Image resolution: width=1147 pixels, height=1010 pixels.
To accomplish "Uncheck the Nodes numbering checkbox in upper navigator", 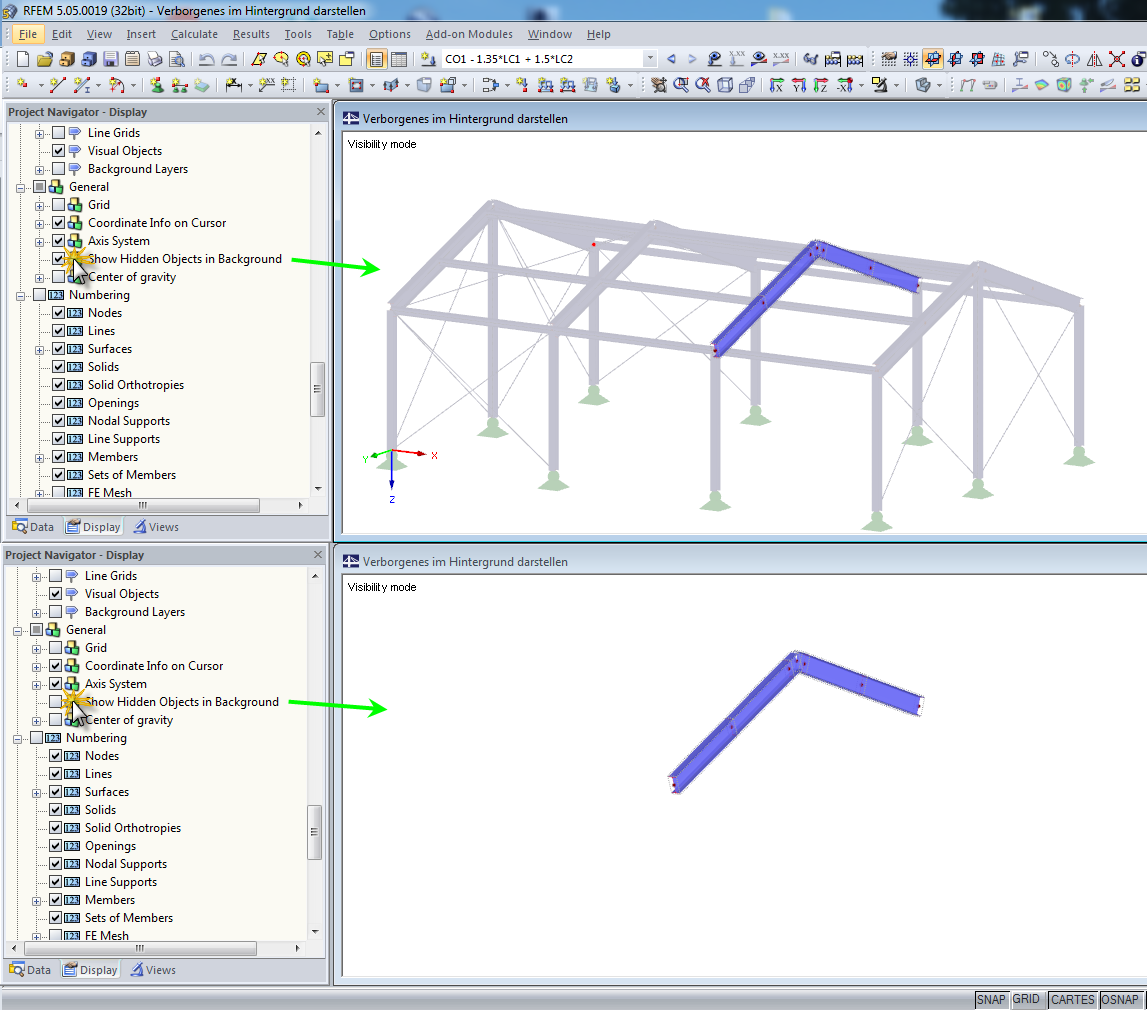I will point(59,313).
